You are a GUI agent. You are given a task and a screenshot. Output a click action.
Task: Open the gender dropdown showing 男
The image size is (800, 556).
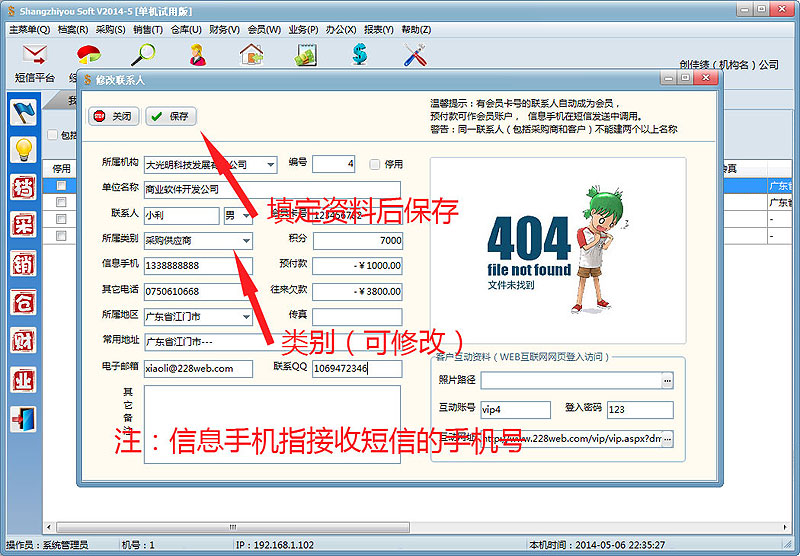coord(246,216)
